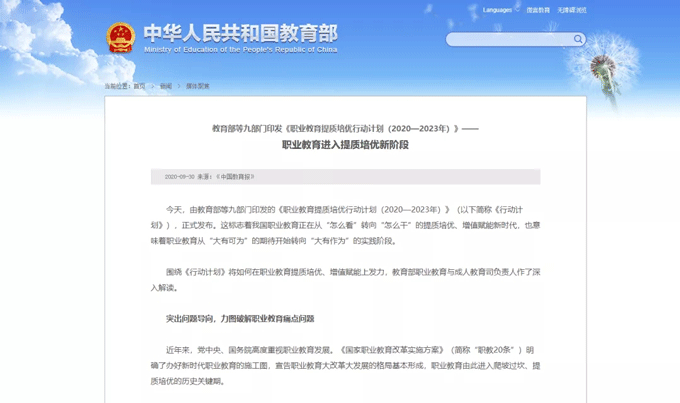
Task: Click the national emblem logo
Action: (x=121, y=38)
